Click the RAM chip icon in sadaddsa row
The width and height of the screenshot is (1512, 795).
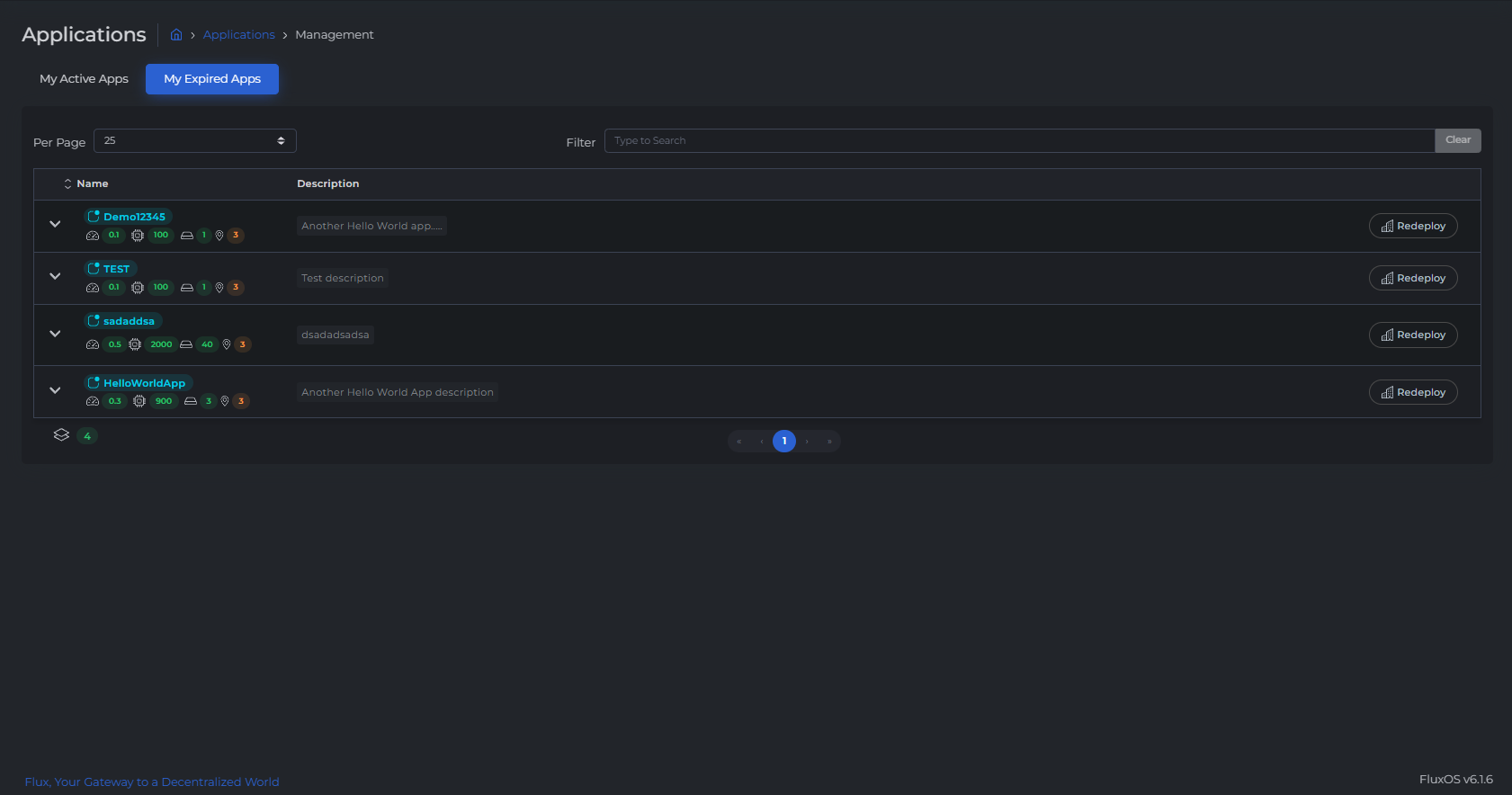(135, 344)
